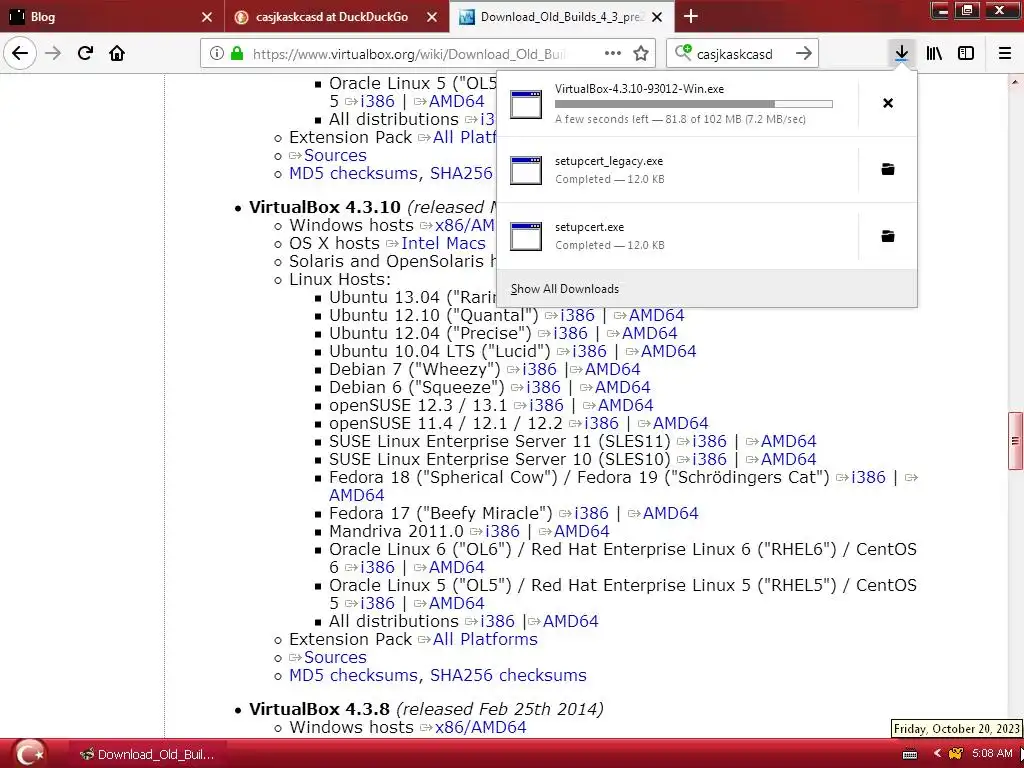The image size is (1024, 768).
Task: Click the 5:08 AM system clock
Action: coord(991,754)
